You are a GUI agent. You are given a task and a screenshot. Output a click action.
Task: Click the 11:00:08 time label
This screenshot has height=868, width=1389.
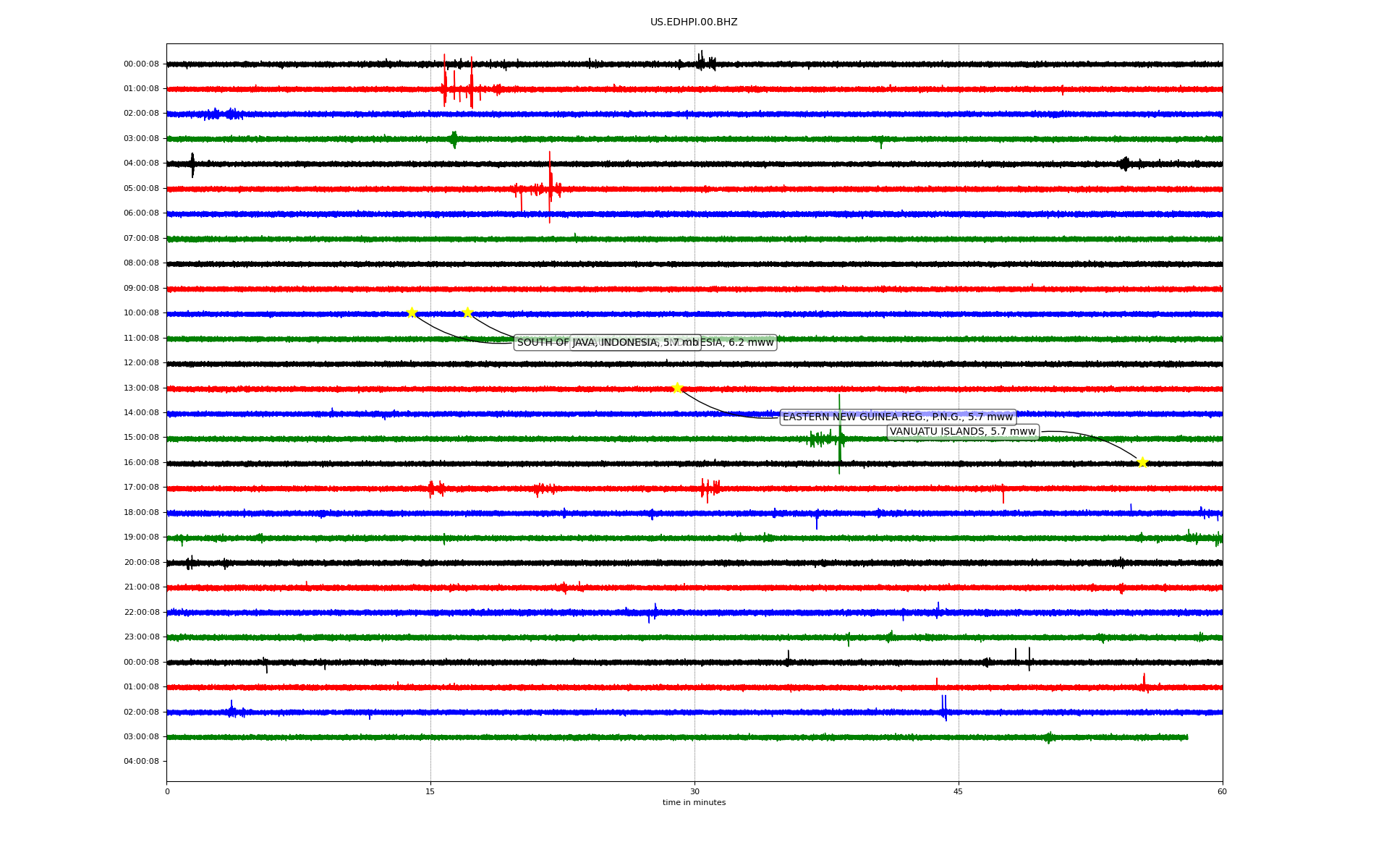141,339
